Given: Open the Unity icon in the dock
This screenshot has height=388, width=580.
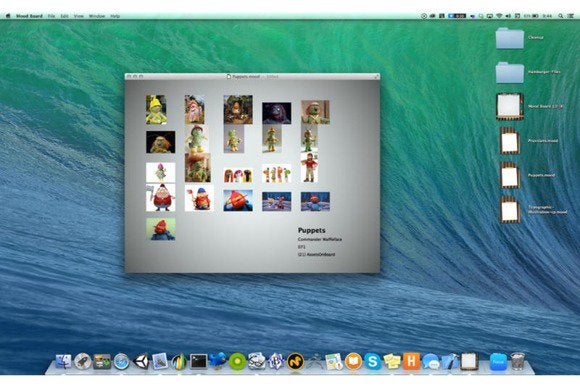Looking at the screenshot, I should (141, 361).
